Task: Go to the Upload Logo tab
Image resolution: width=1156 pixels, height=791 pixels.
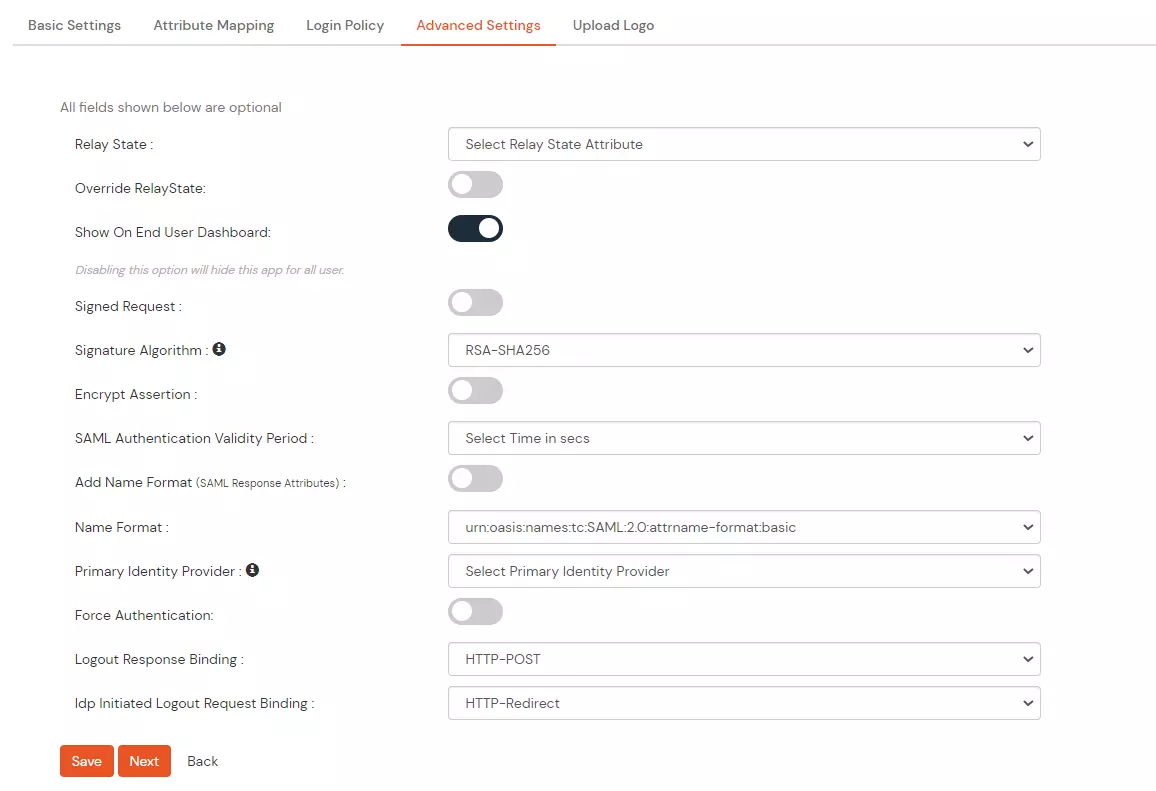Action: tap(613, 25)
